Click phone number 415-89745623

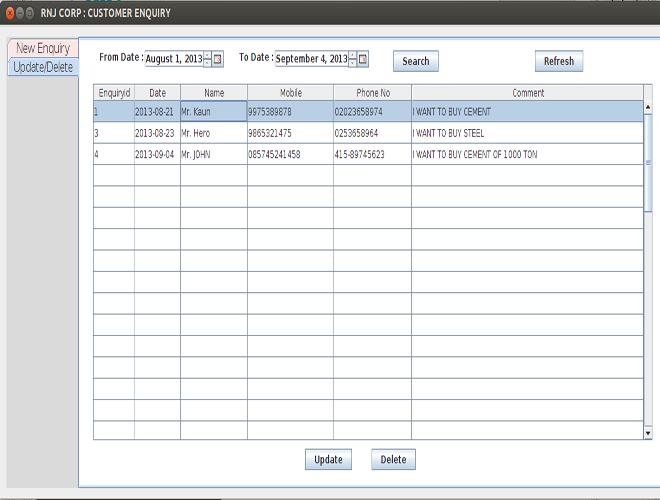[x=373, y=154]
